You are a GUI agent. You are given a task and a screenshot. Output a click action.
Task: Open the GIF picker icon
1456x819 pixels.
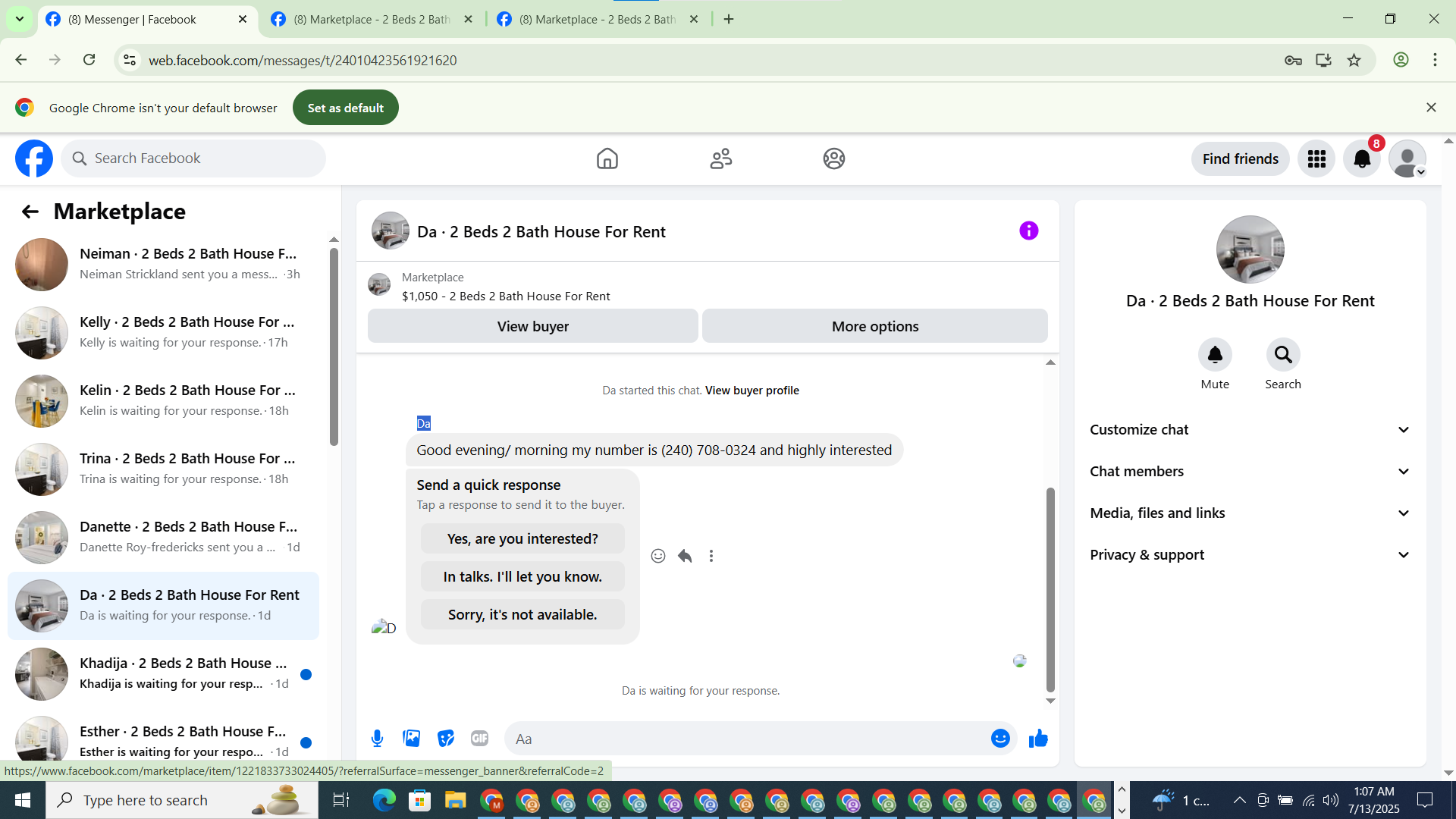[479, 738]
